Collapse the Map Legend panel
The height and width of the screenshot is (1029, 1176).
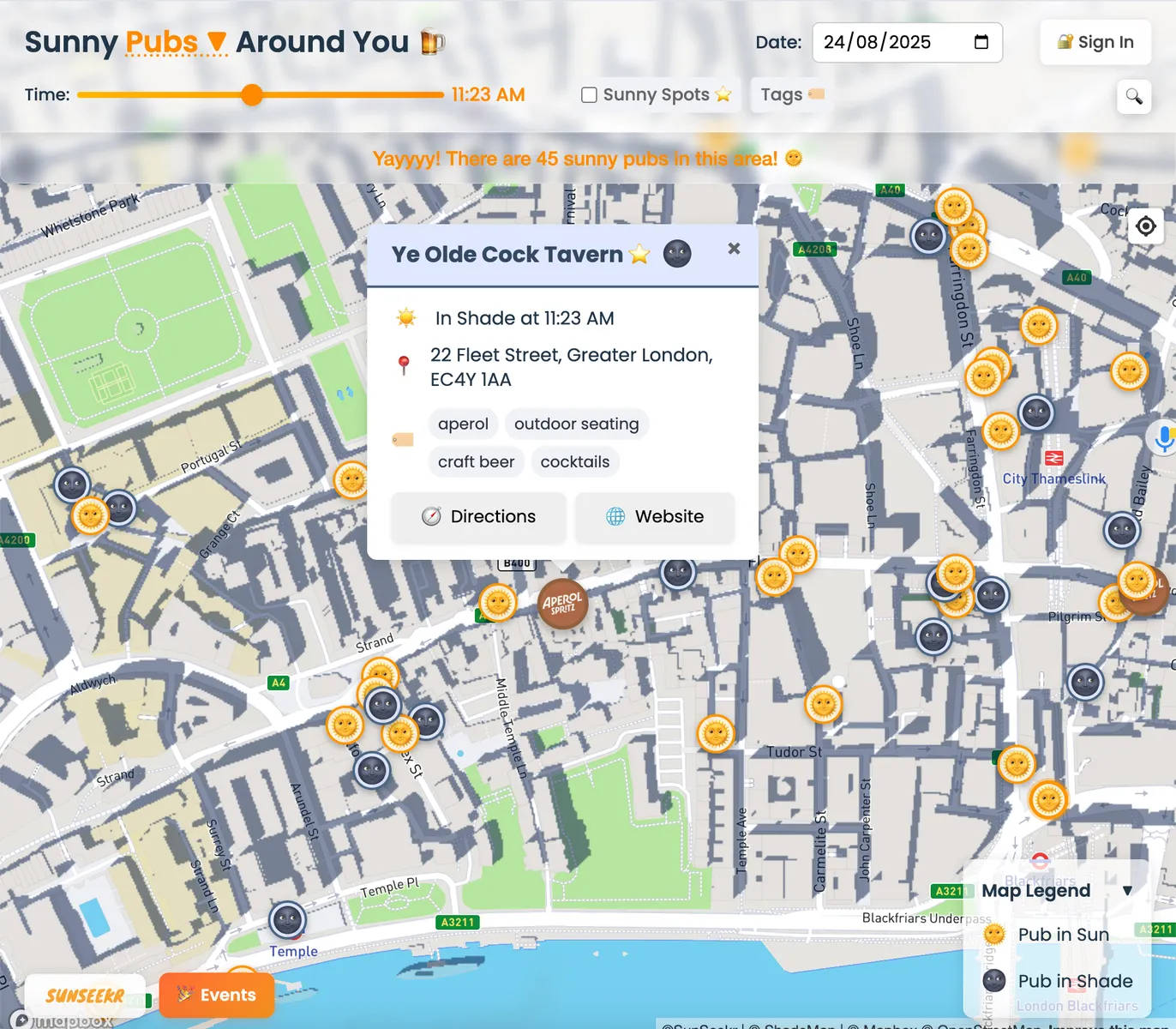coord(1127,891)
